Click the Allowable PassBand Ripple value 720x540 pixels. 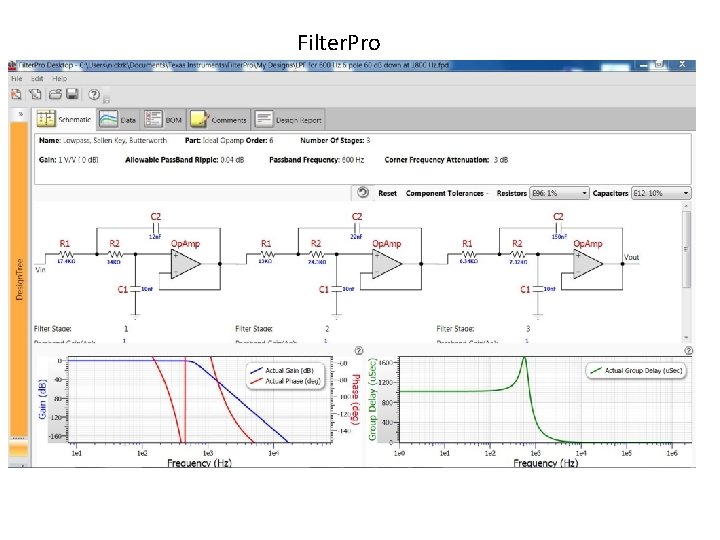[x=232, y=160]
